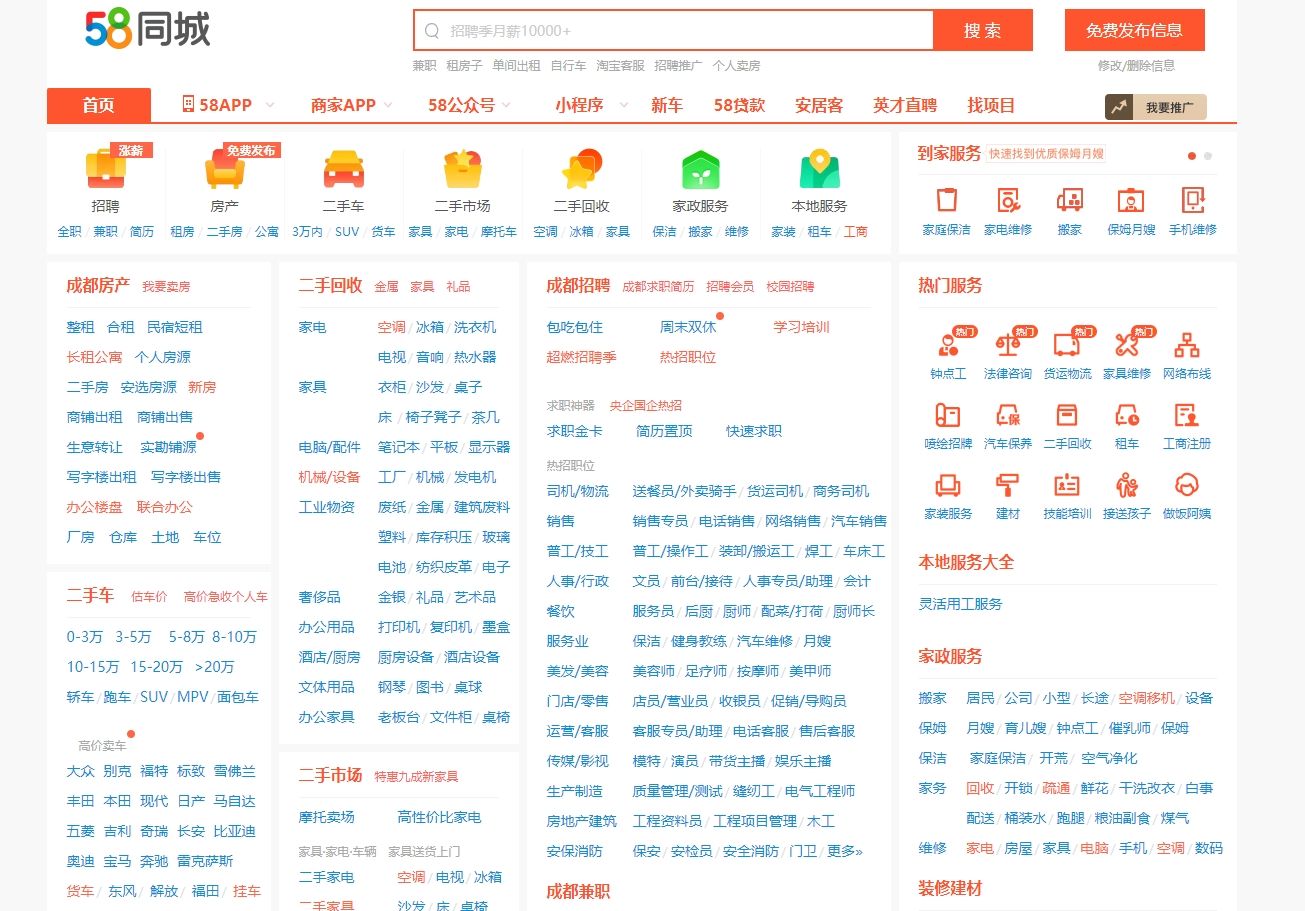1305x911 pixels.
Task: Open the 灵活用工服务 link
Action: pos(960,604)
